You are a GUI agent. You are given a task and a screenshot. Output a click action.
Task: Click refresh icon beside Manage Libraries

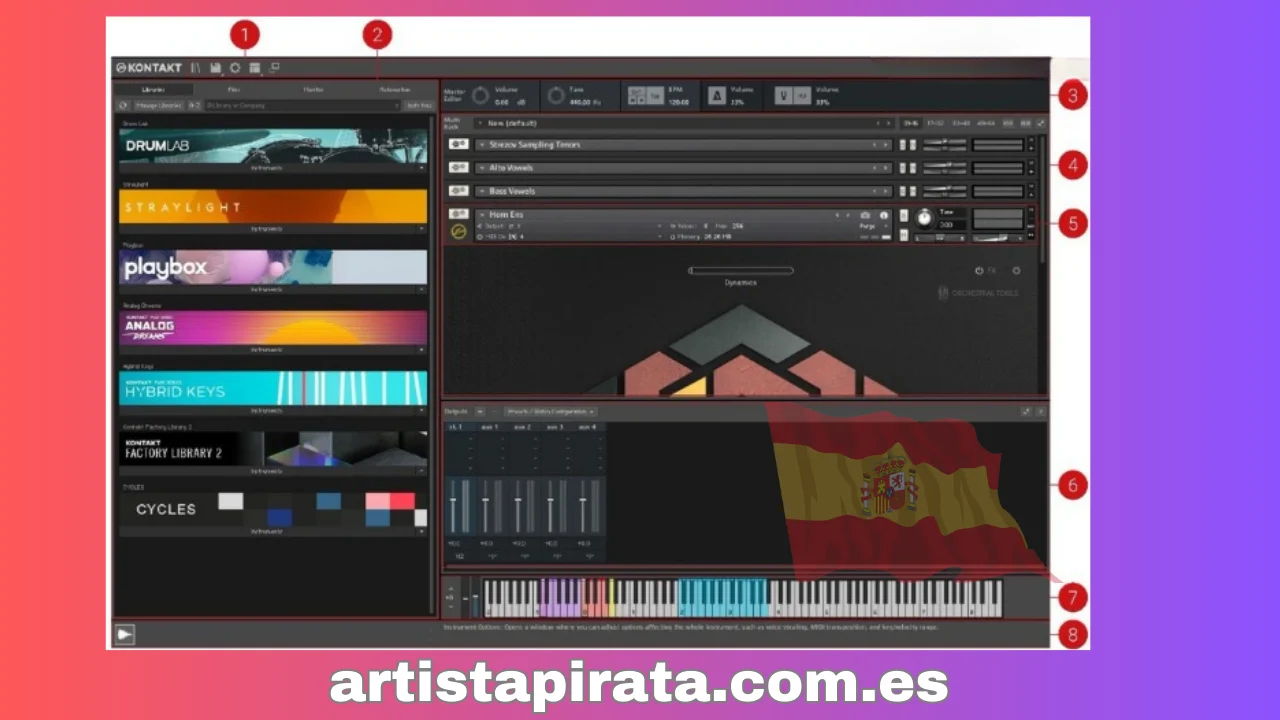123,105
